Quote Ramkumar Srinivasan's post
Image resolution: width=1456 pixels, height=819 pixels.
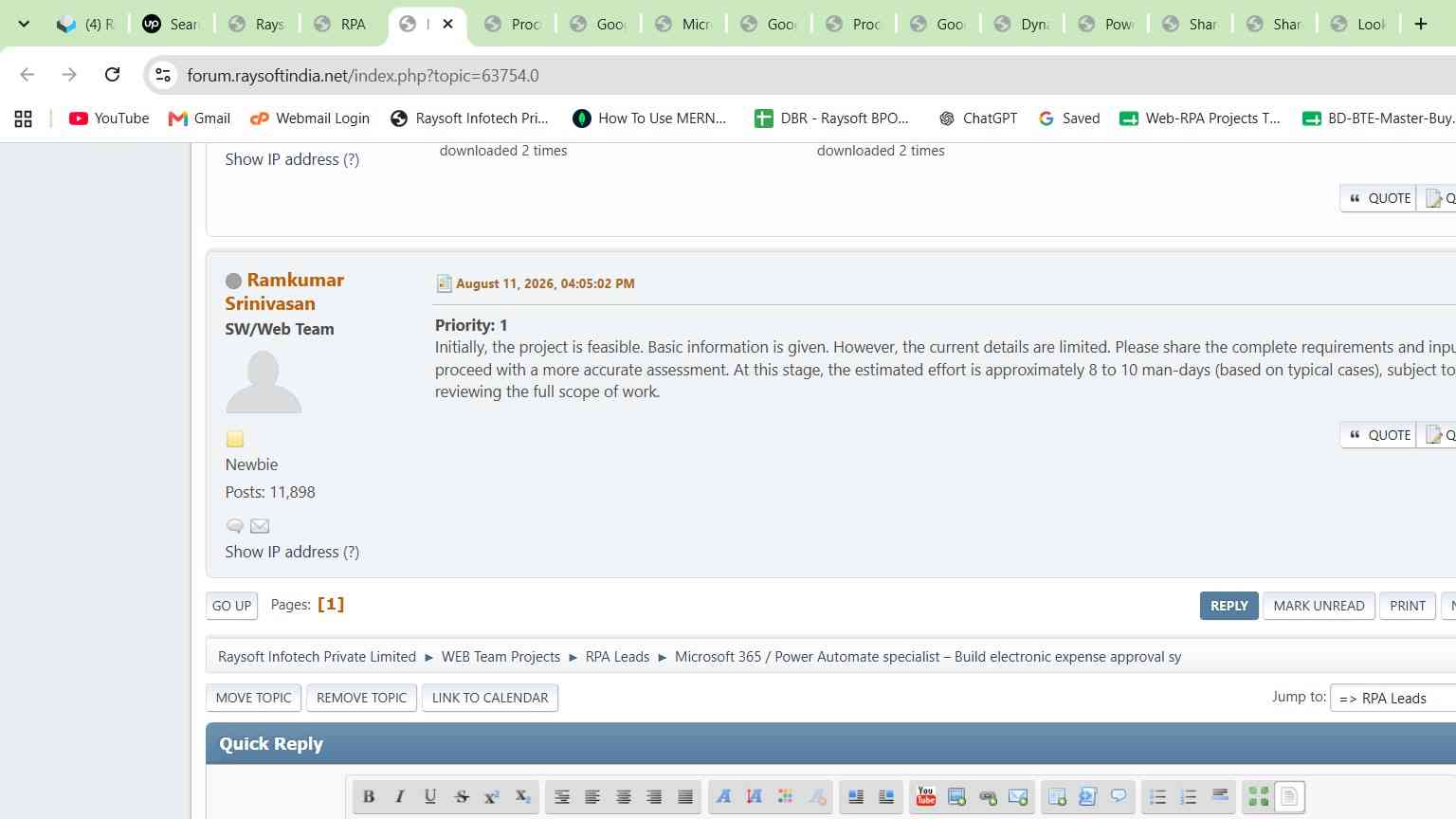(1379, 435)
